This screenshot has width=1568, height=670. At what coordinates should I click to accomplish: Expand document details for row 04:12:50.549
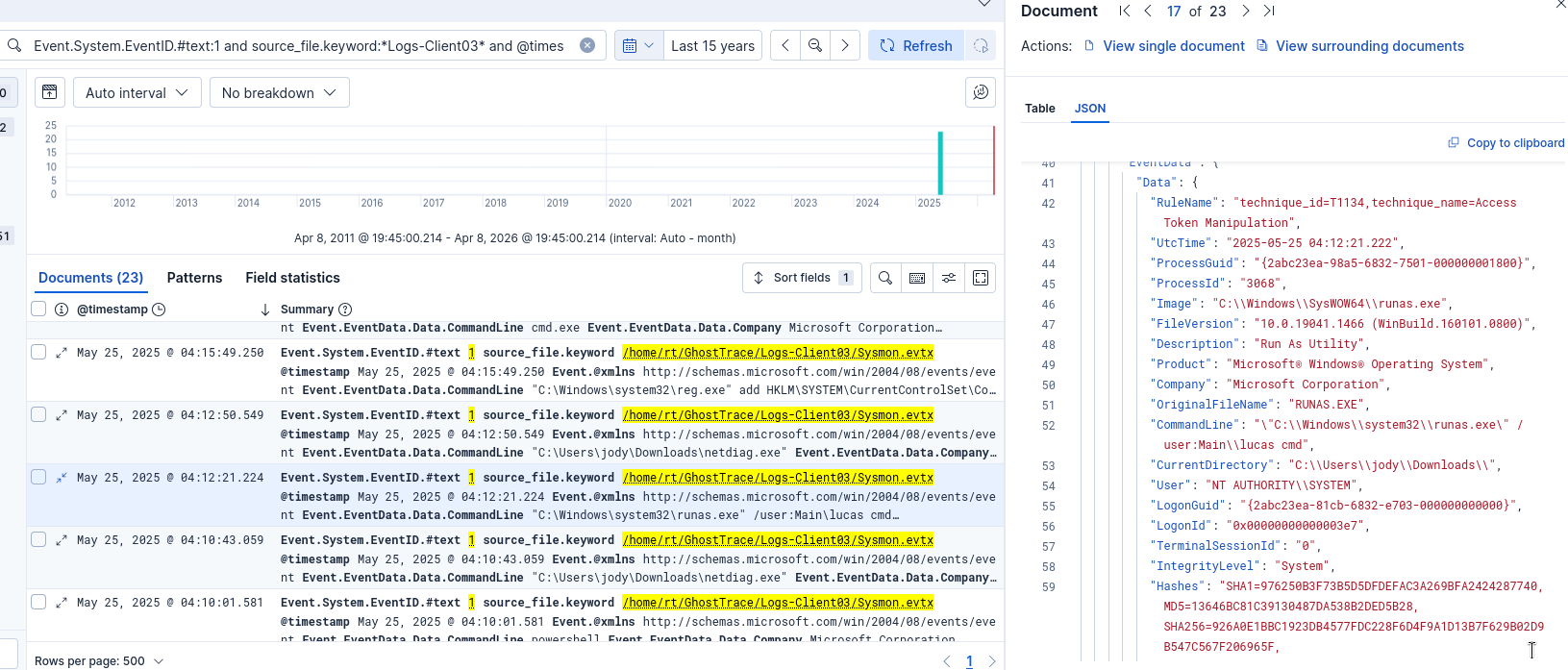click(x=62, y=415)
